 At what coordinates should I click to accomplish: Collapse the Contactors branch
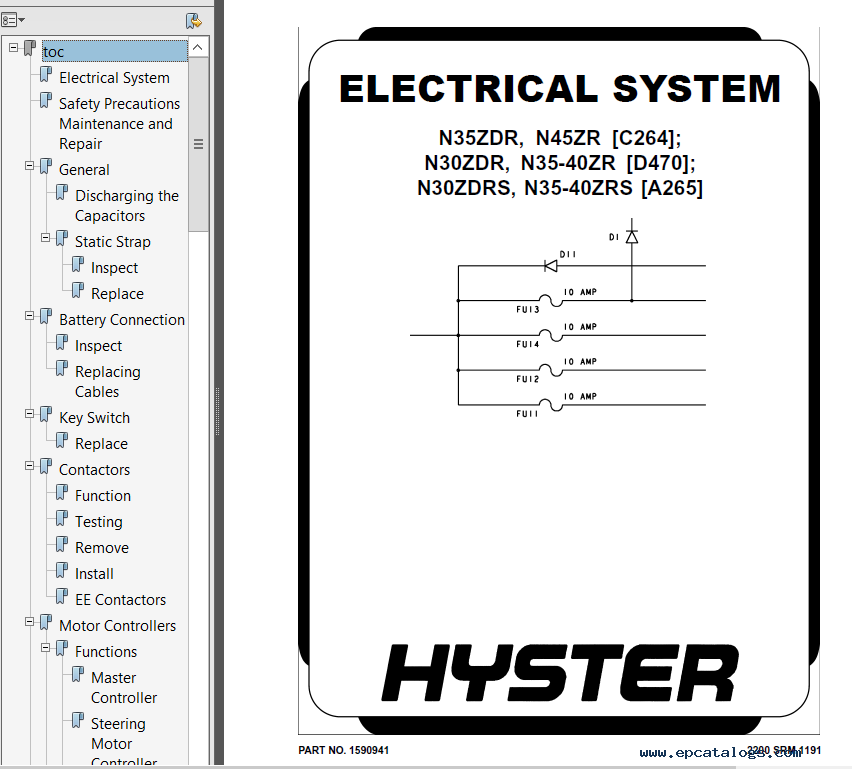(x=29, y=466)
